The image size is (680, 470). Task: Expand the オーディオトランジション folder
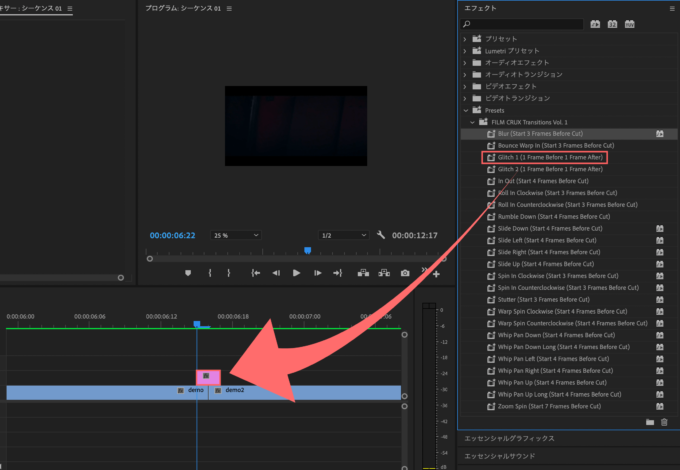pos(465,75)
